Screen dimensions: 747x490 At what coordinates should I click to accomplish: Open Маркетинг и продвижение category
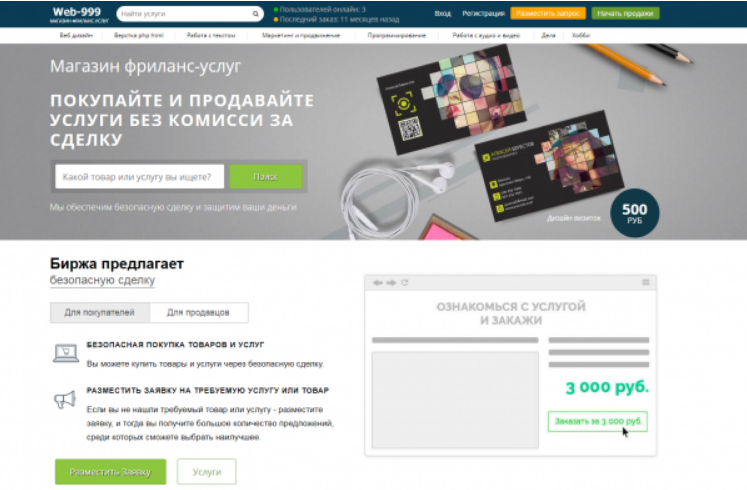pos(301,35)
